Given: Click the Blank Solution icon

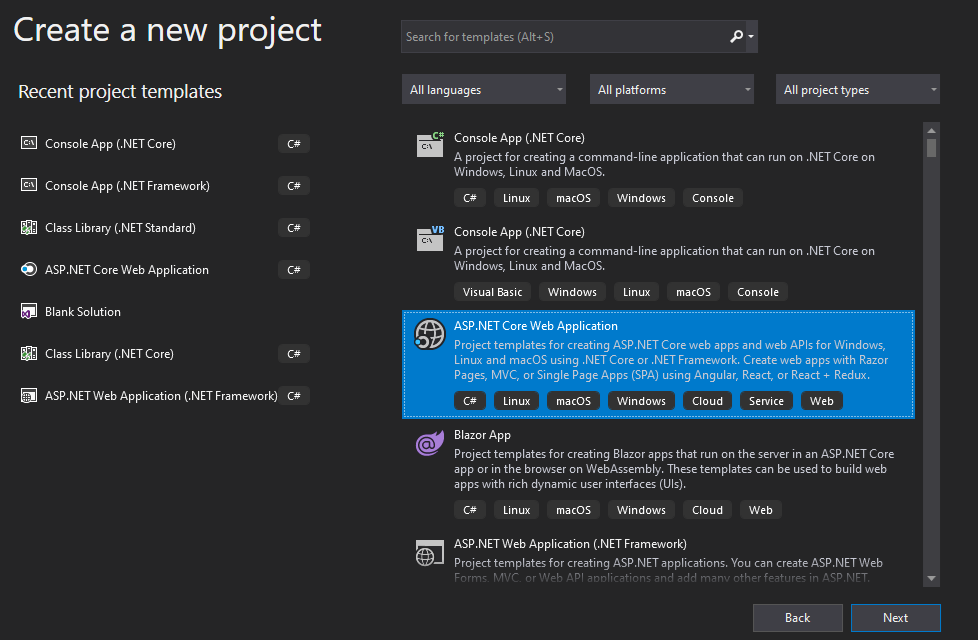Looking at the screenshot, I should click(29, 311).
